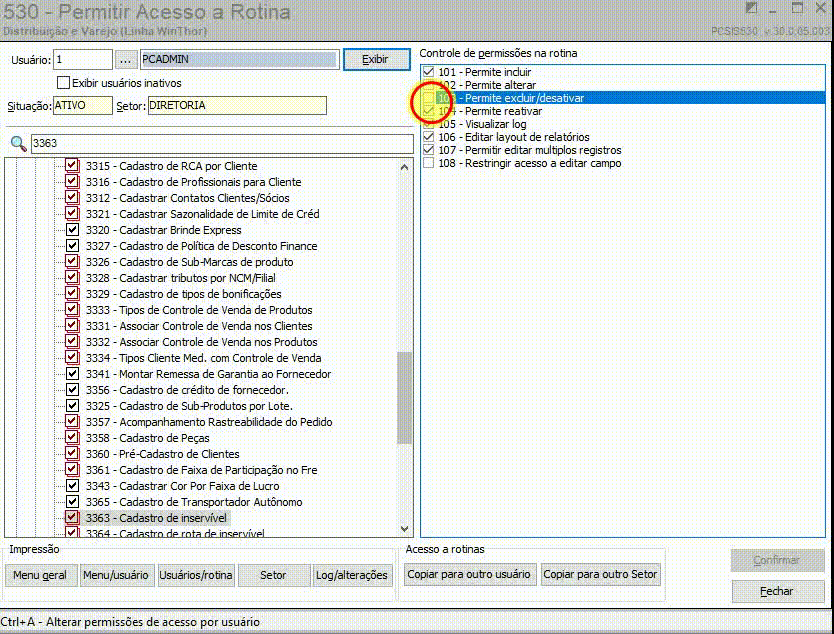Enable 108 - Restringir acesso a editar campo

[429, 163]
